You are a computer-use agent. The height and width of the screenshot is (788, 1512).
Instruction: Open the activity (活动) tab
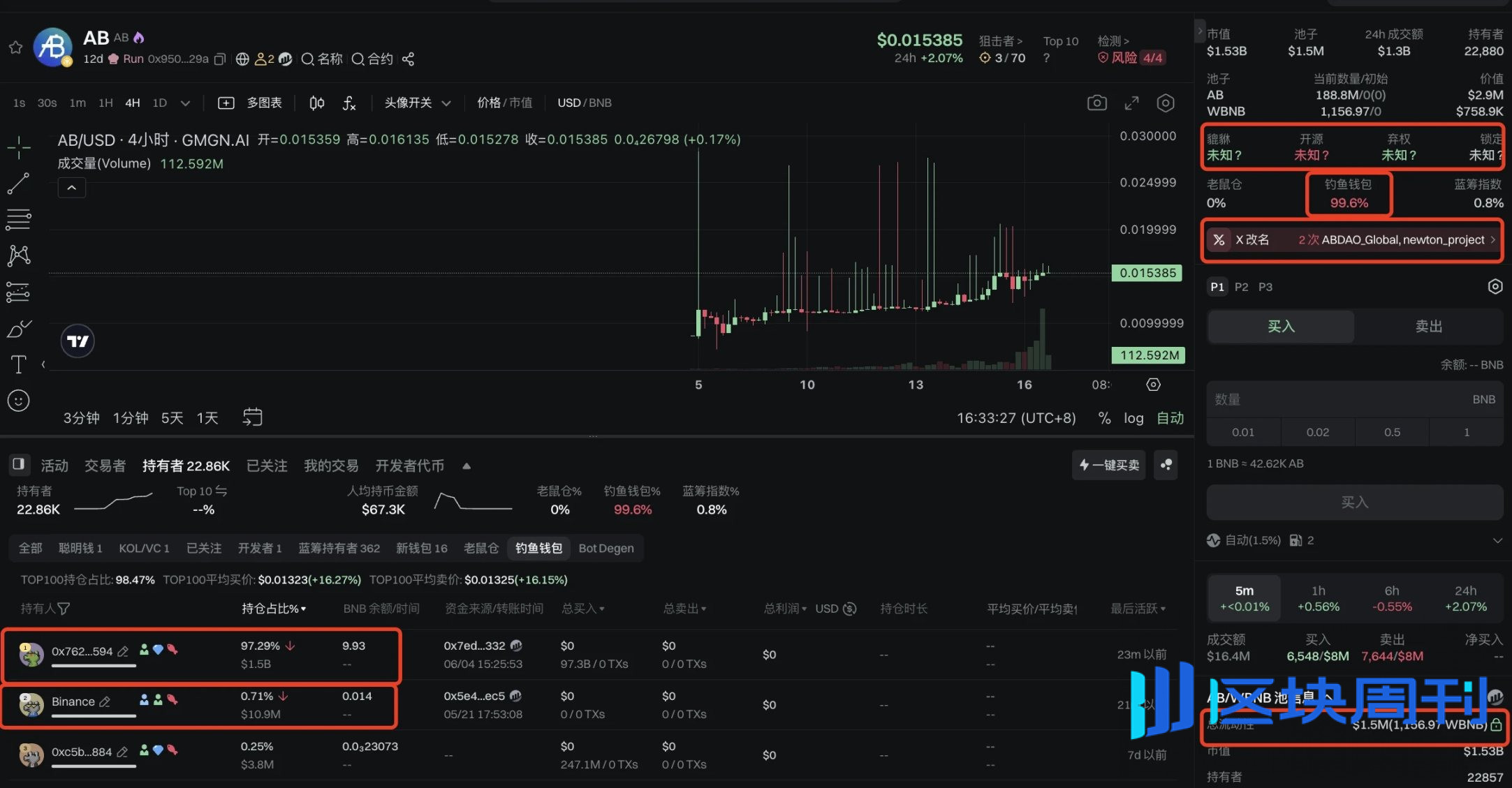click(54, 466)
